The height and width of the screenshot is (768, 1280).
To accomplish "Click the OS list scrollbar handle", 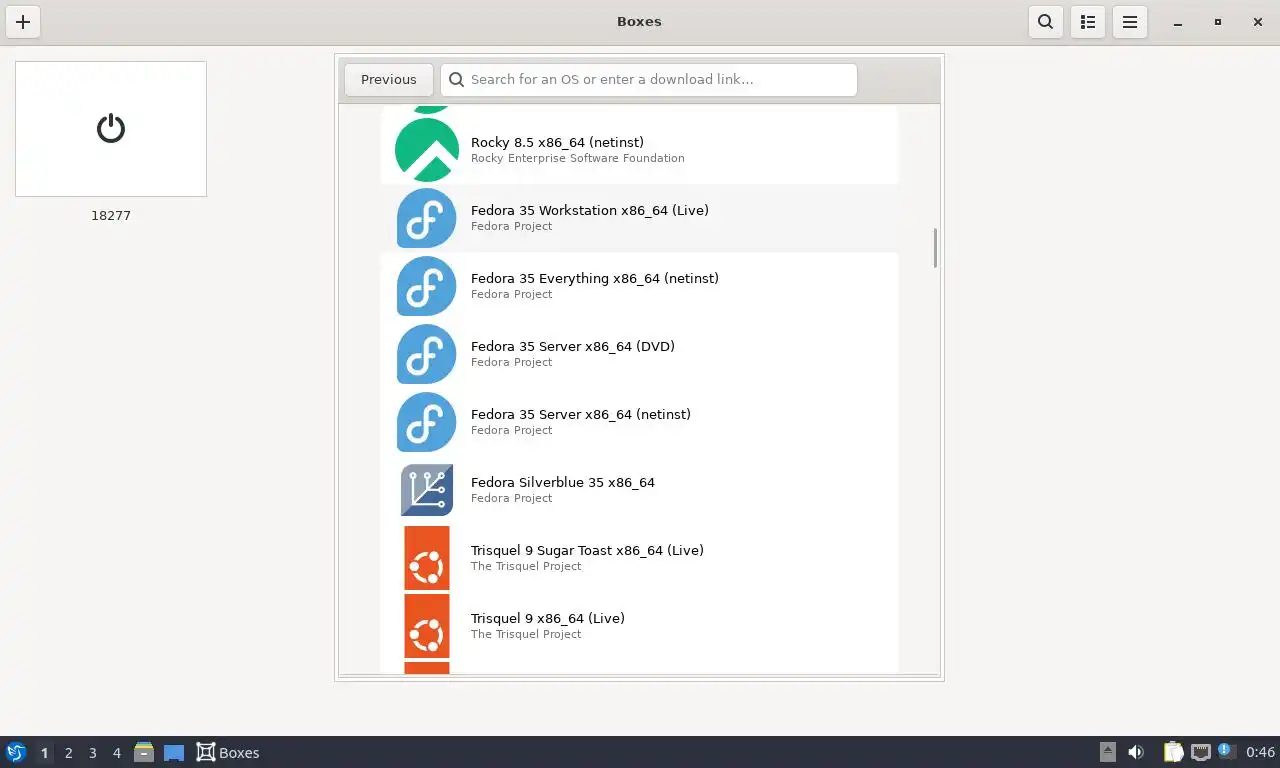I will click(x=935, y=248).
